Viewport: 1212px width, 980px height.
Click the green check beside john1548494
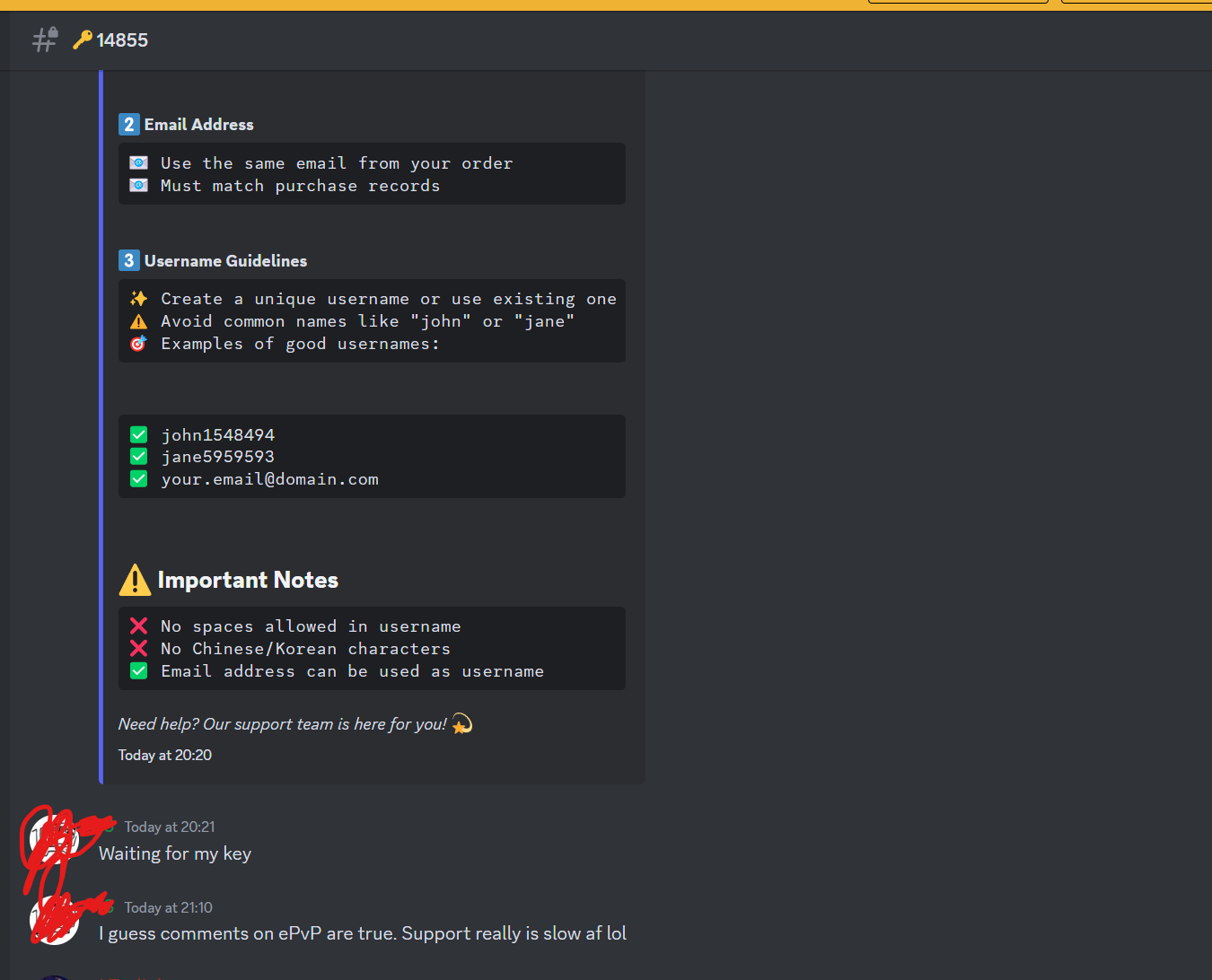point(138,434)
